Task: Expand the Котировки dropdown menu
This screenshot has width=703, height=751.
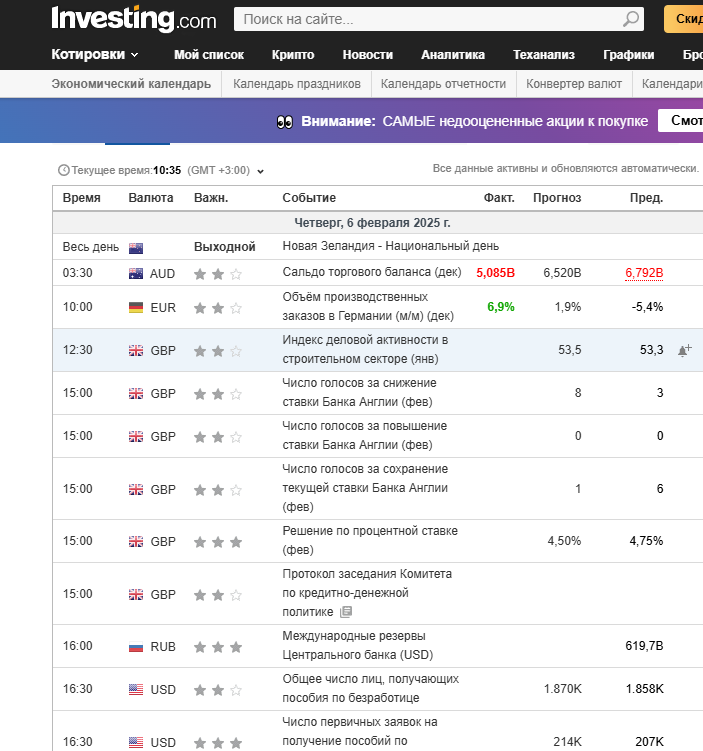Action: tap(95, 55)
